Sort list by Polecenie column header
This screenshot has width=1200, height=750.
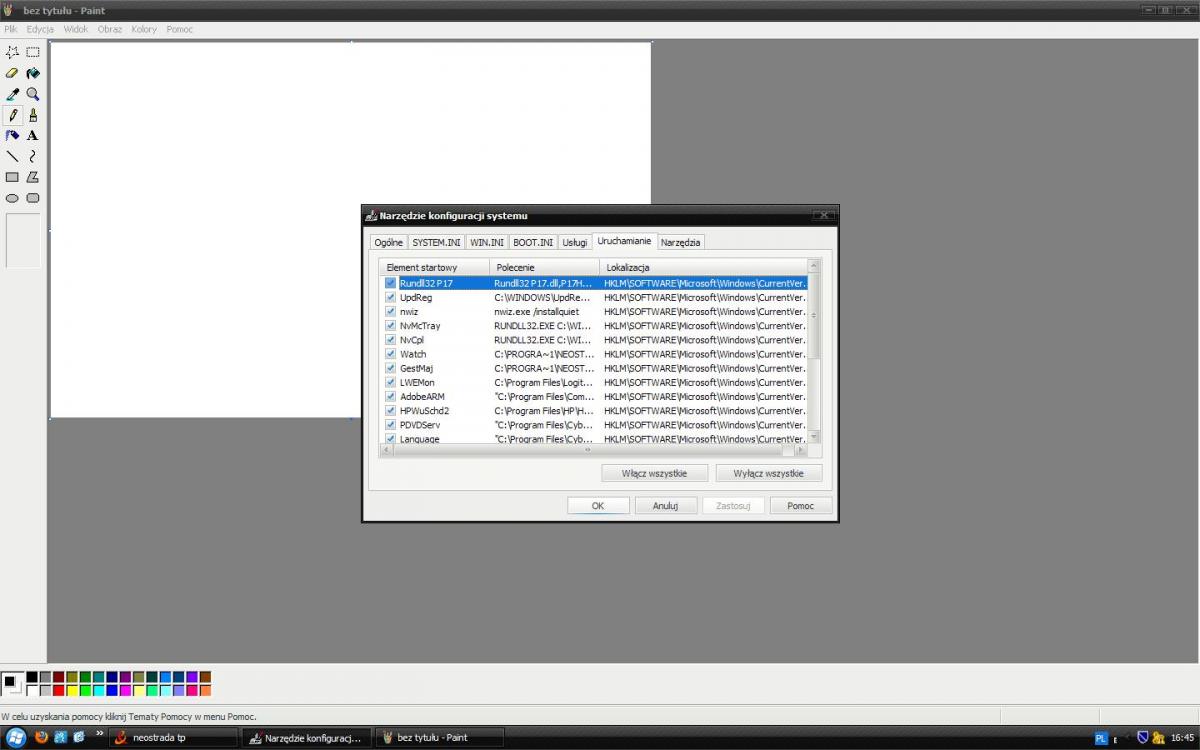pyautogui.click(x=545, y=267)
